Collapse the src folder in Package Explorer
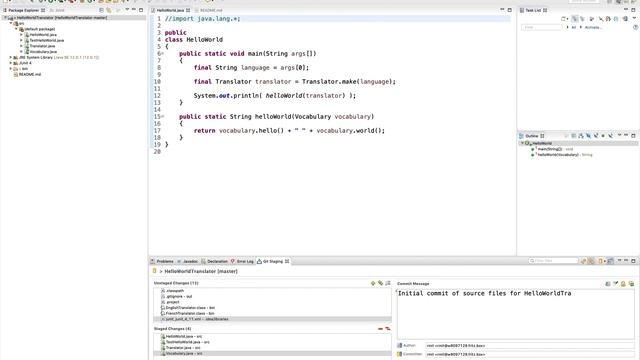This screenshot has width=640, height=360. point(11,24)
